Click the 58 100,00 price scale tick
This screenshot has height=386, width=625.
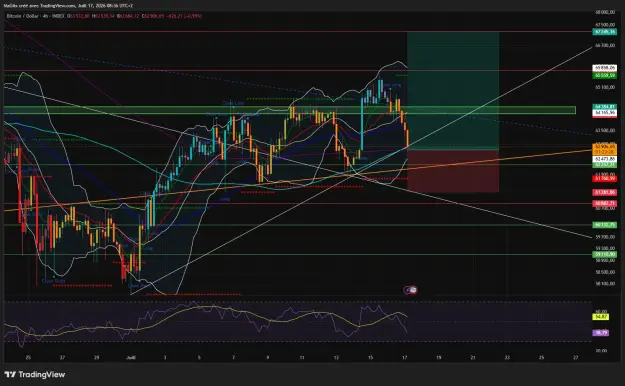point(605,284)
